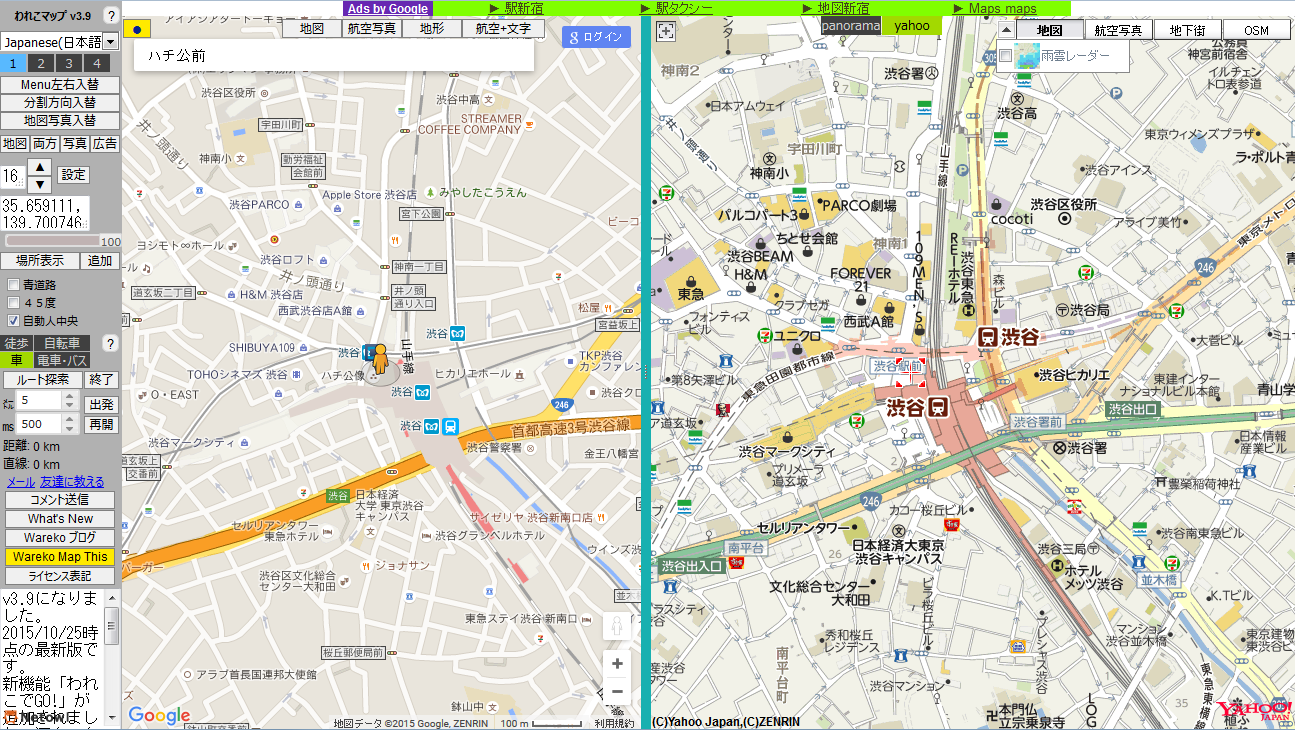
Task: Increase the km step value spinner
Action: coord(70,395)
